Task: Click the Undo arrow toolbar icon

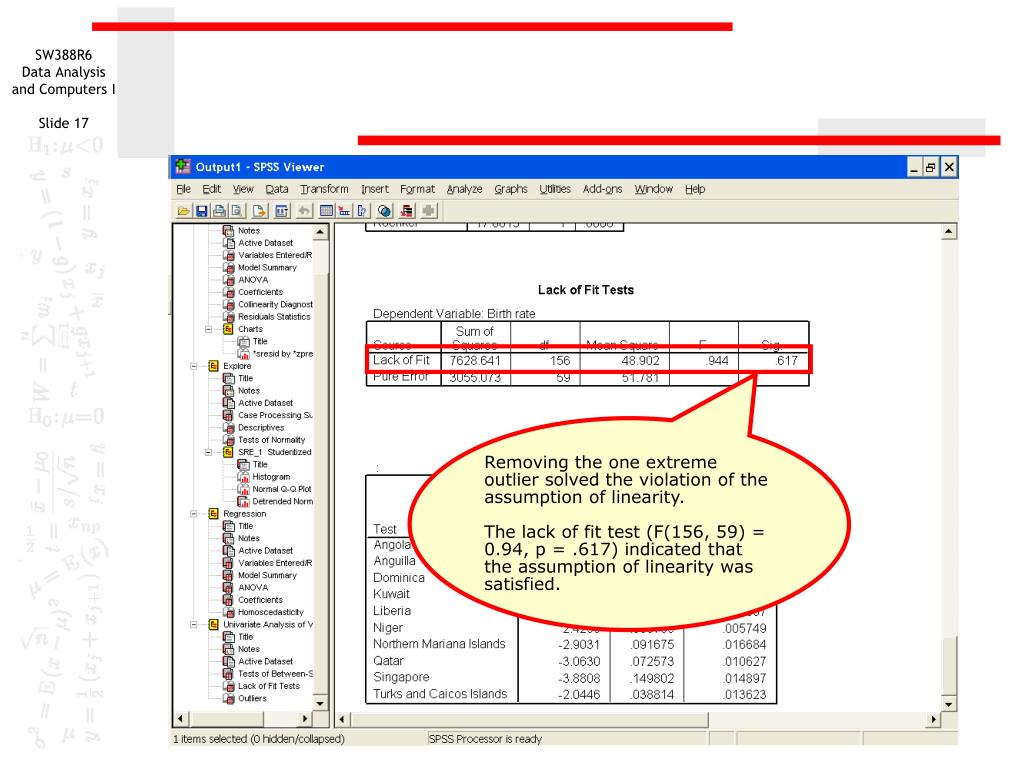Action: click(x=304, y=211)
